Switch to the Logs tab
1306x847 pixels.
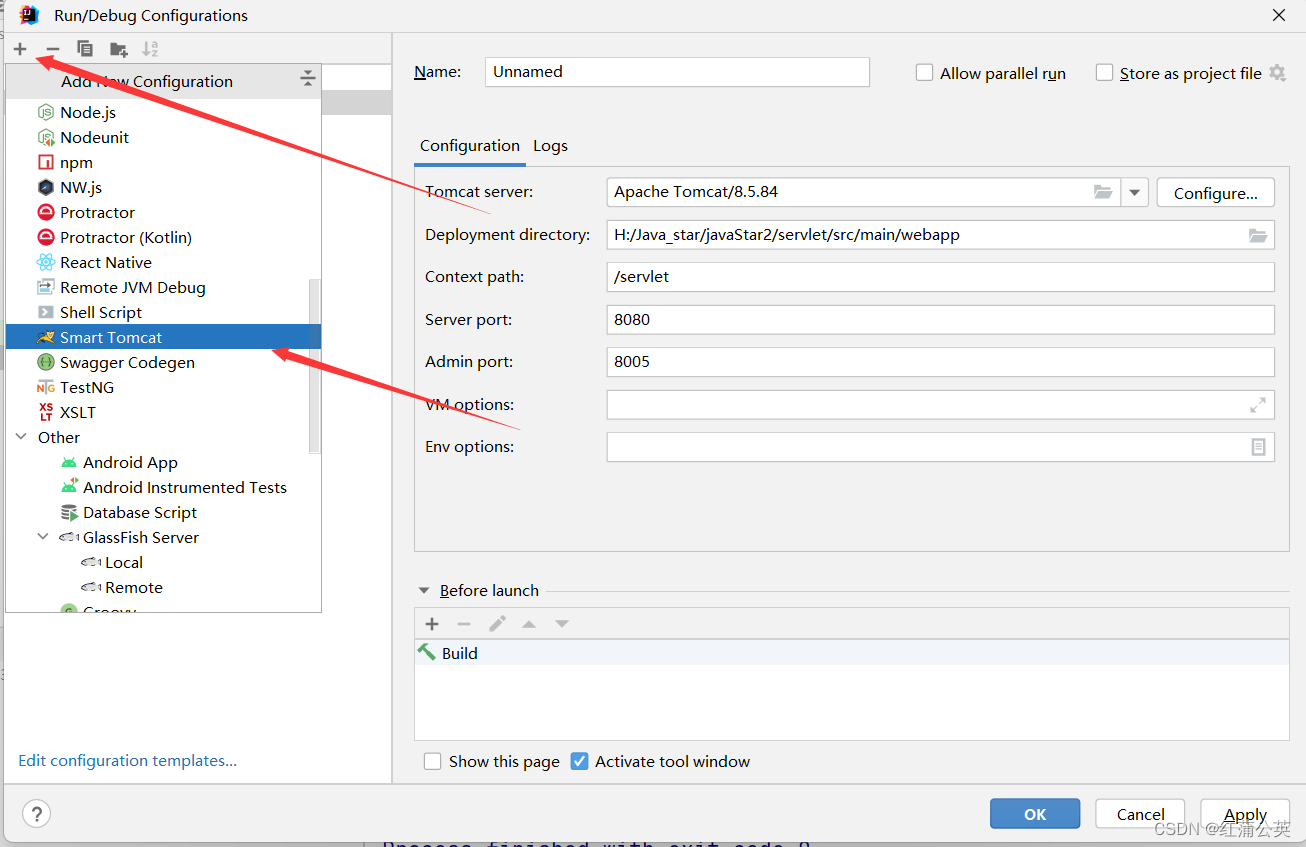pos(550,146)
